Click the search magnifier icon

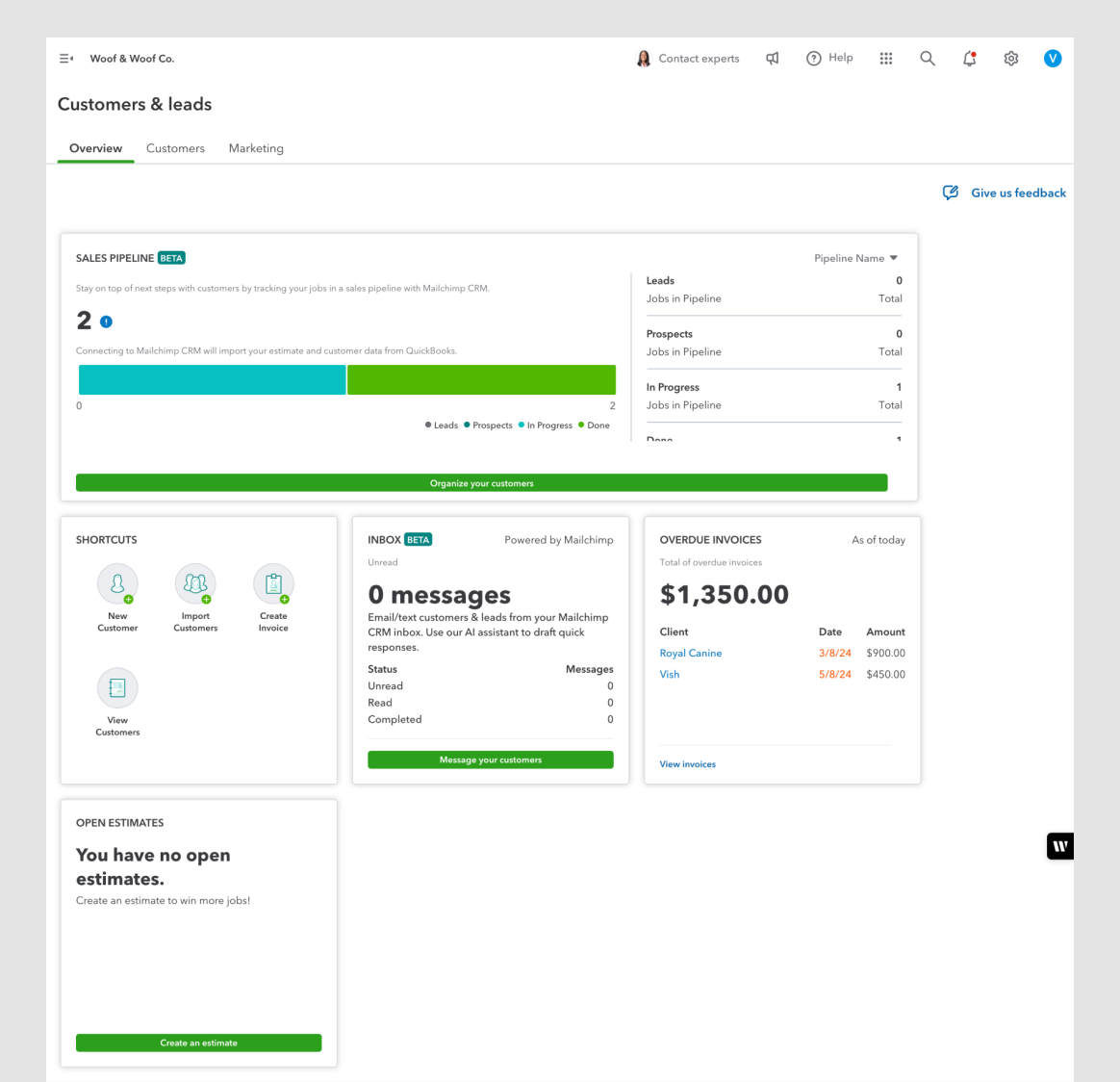coord(927,58)
